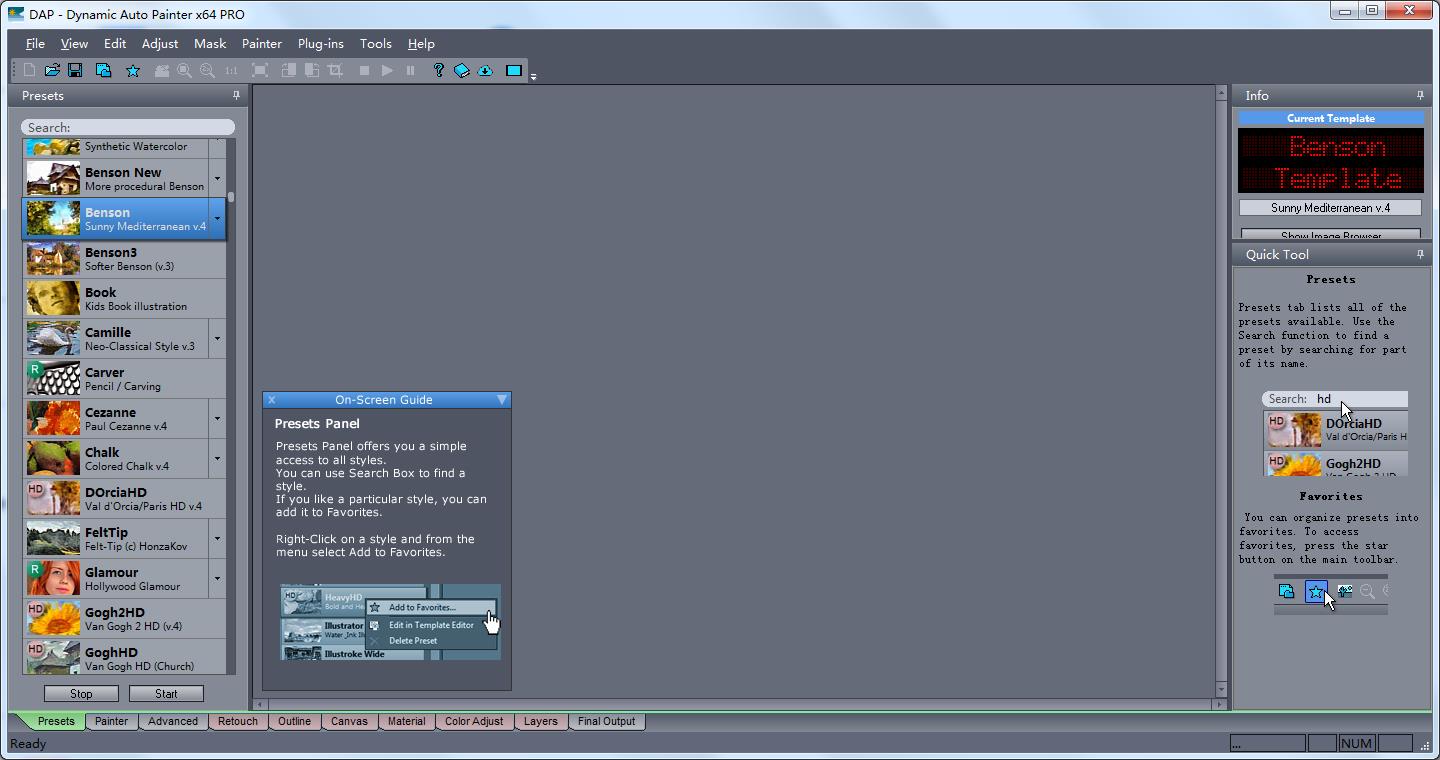Screen dimensions: 1440x760
Task: Switch to the Canvas tab
Action: (349, 721)
